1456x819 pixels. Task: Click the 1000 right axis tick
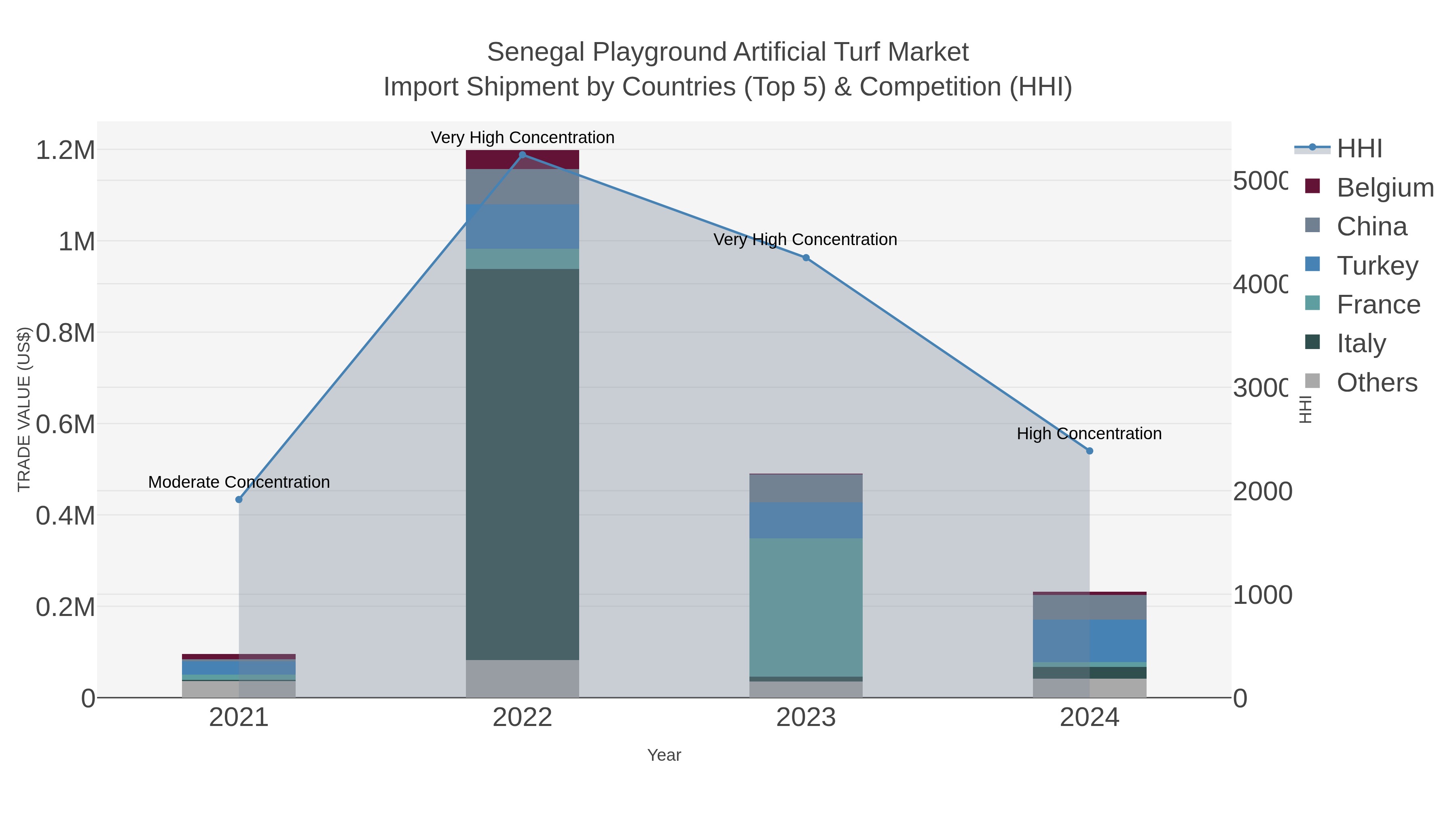(1263, 595)
